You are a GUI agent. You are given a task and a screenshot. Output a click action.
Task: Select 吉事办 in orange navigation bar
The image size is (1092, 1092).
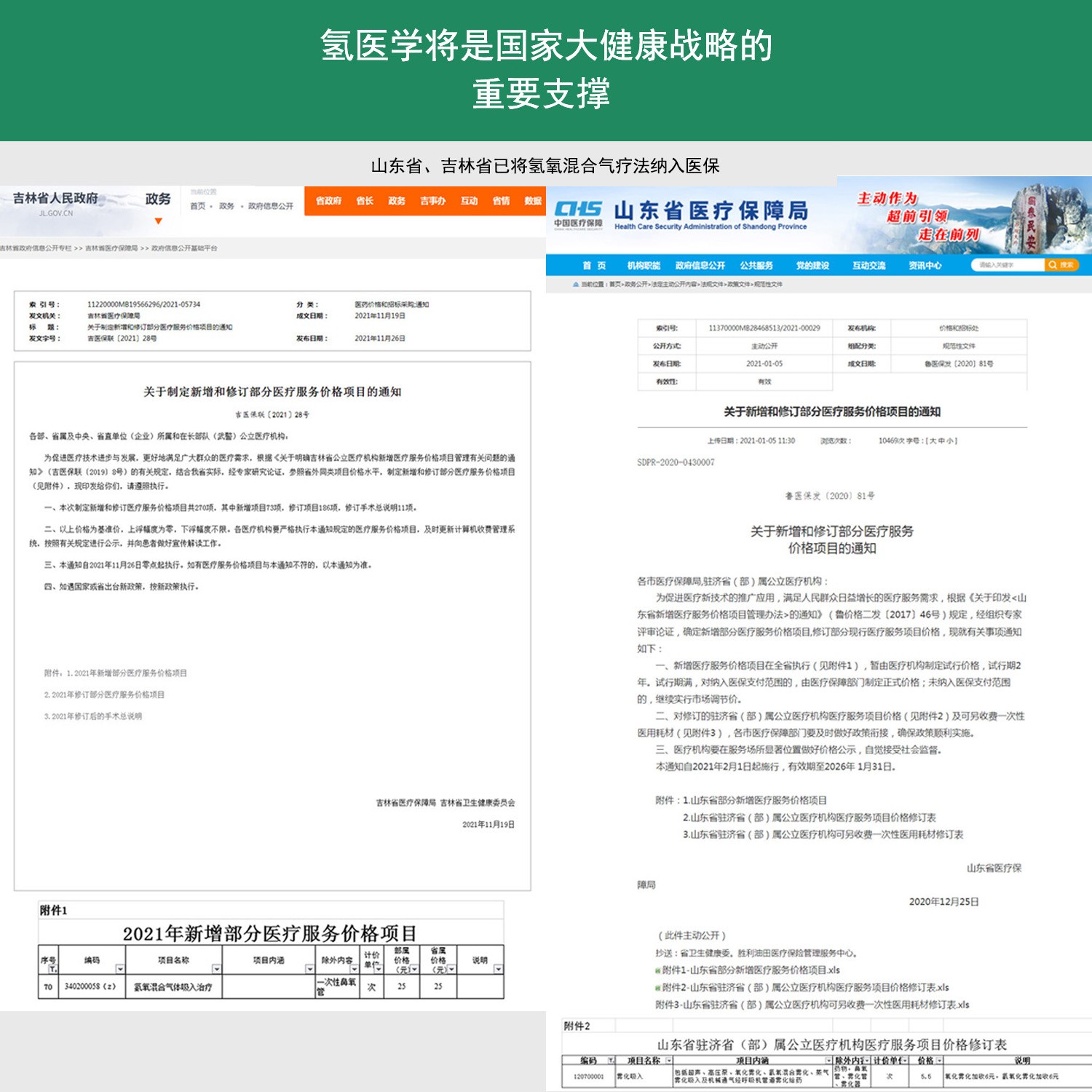[432, 201]
